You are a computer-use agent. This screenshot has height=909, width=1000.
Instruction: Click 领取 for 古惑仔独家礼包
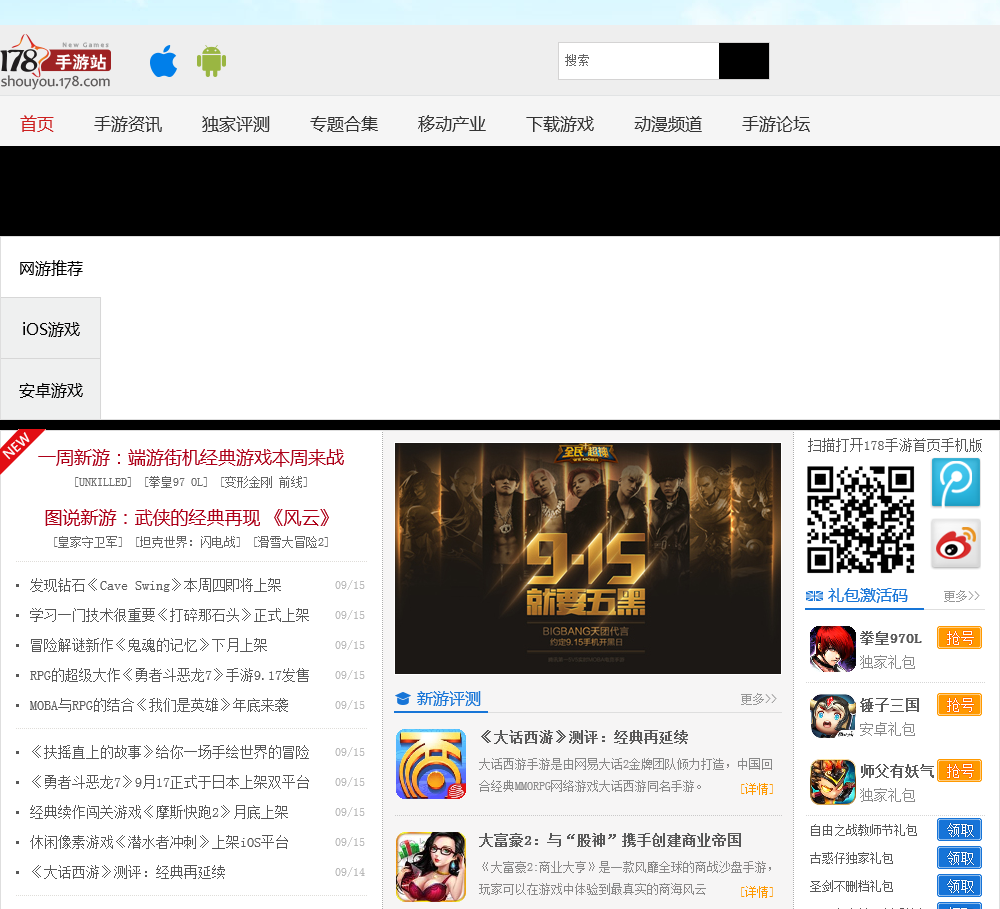point(959,858)
